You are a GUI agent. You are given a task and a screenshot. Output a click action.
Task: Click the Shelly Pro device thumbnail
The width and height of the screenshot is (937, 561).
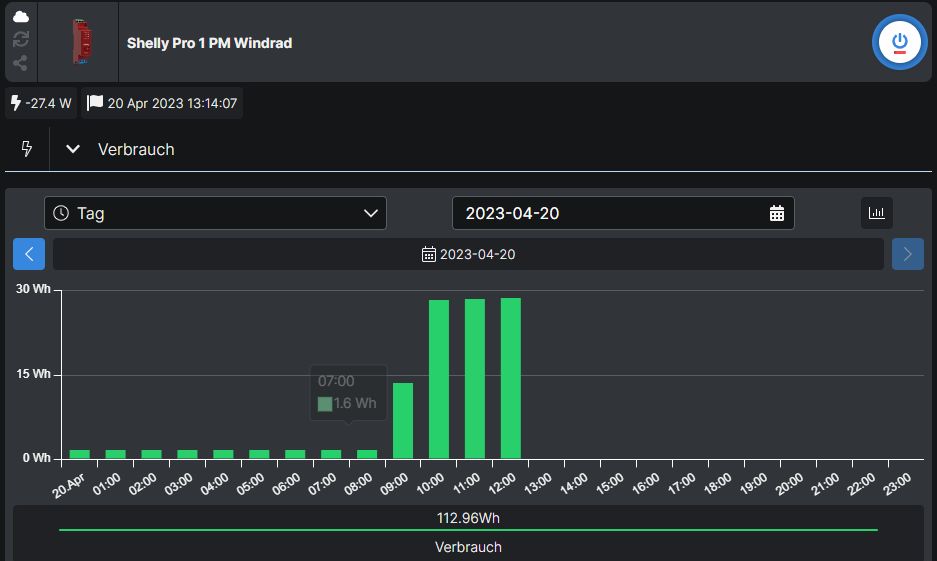pos(78,42)
